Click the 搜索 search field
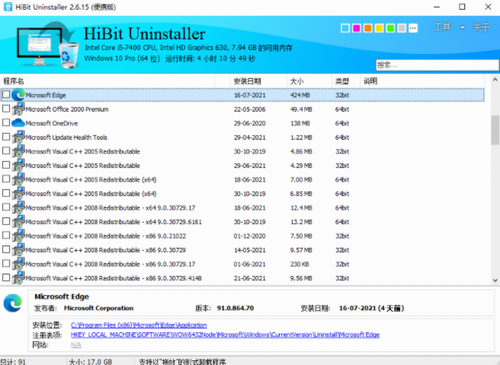This screenshot has width=500, height=365. coord(437,65)
